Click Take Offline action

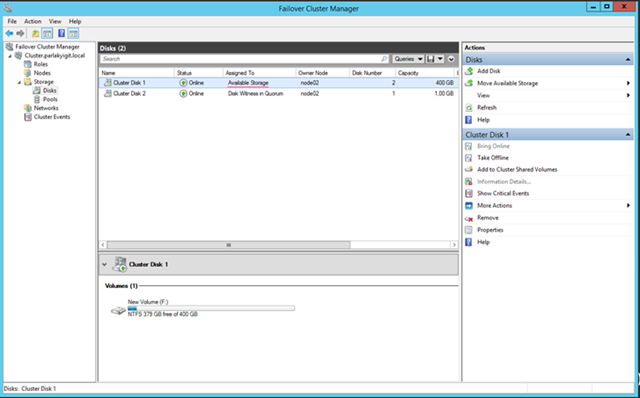493,158
